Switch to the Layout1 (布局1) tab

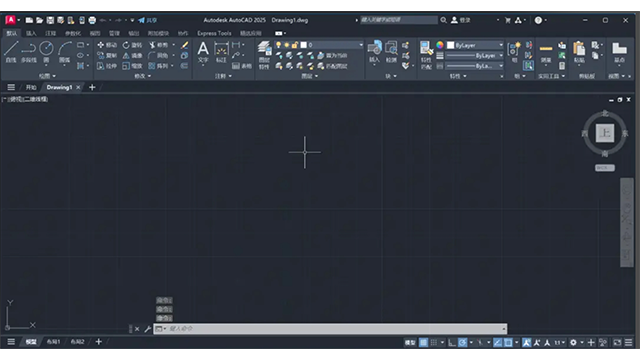[x=53, y=342]
